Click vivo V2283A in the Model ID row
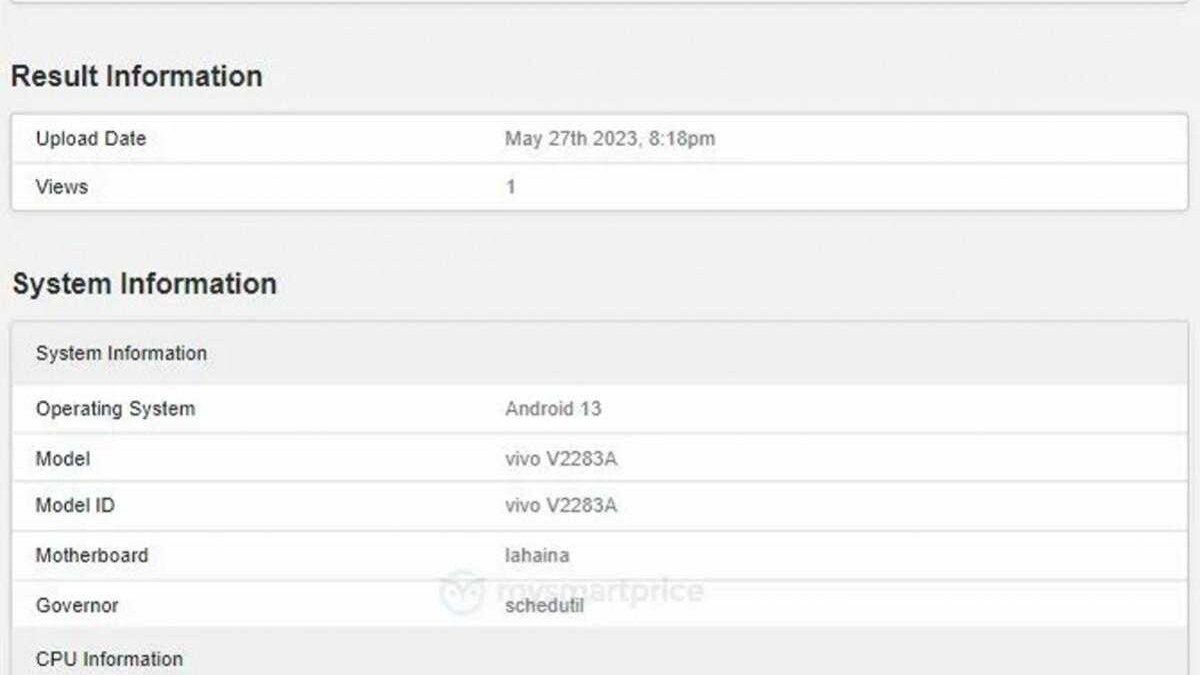This screenshot has width=1200, height=675. click(x=561, y=506)
